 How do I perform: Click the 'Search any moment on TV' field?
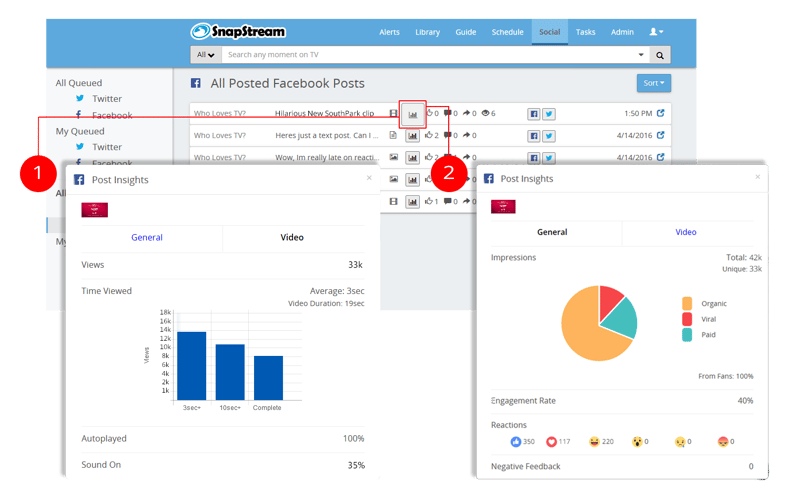(x=430, y=55)
